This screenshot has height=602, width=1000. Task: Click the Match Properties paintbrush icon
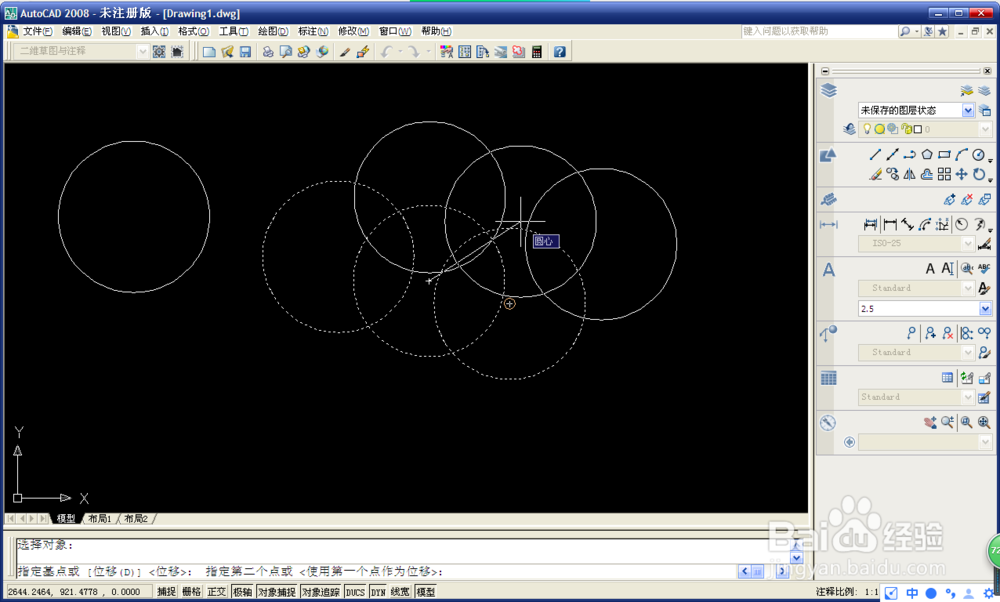click(x=345, y=52)
